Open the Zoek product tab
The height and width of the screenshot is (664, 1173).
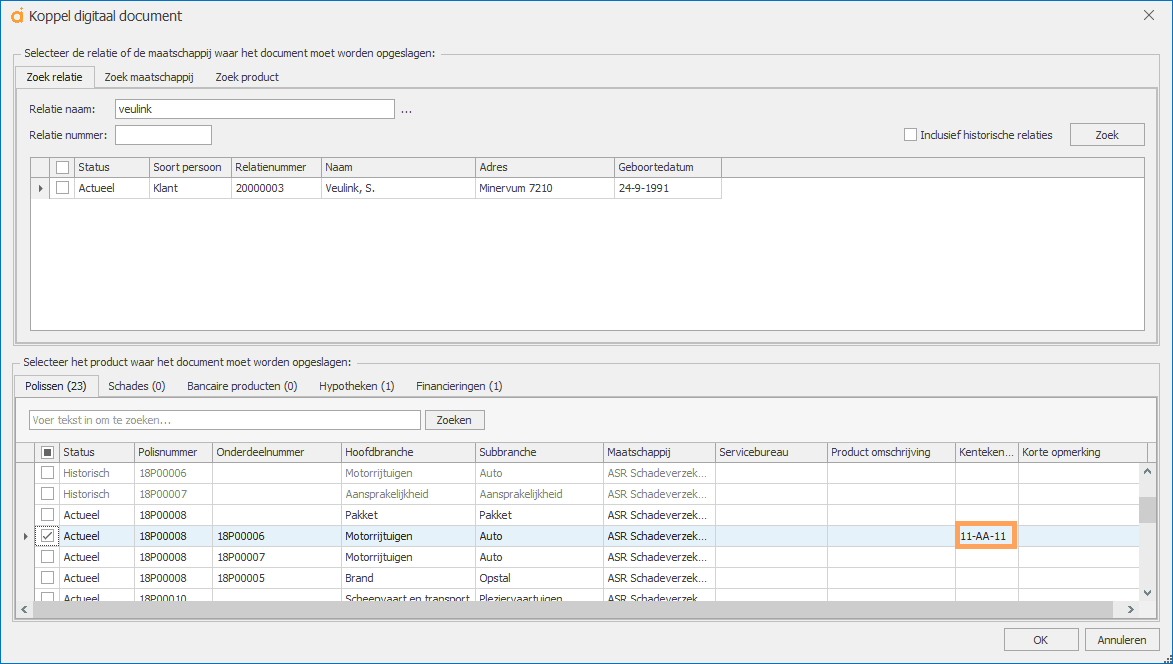[x=247, y=77]
